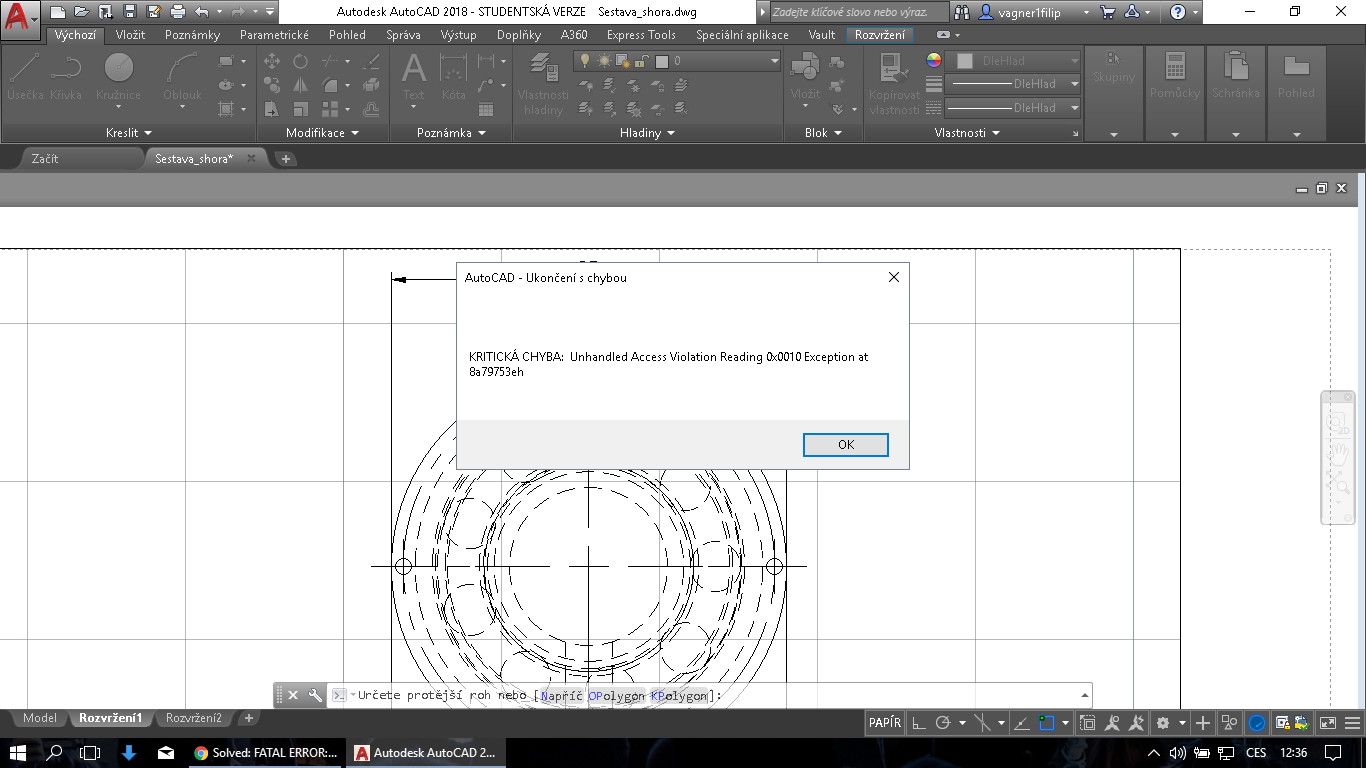
Task: Click OK in the fatal error dialog
Action: click(845, 445)
